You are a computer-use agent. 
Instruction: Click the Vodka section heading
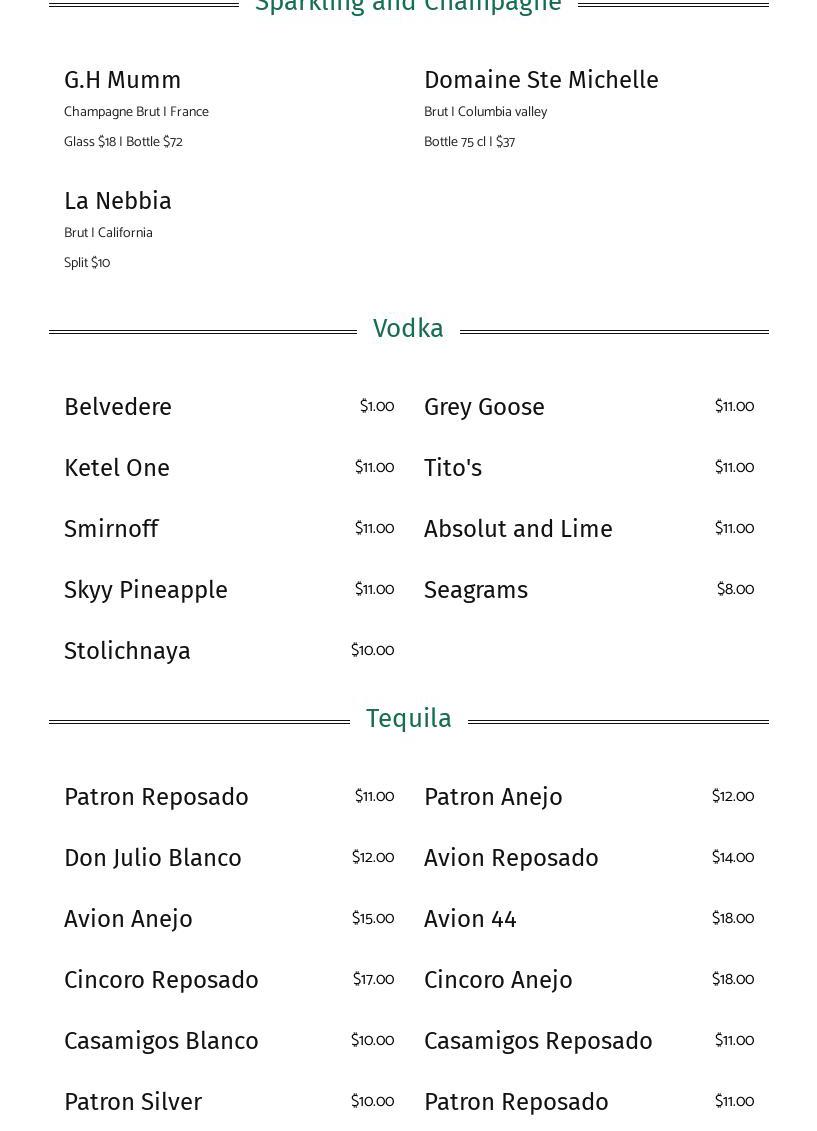[408, 329]
